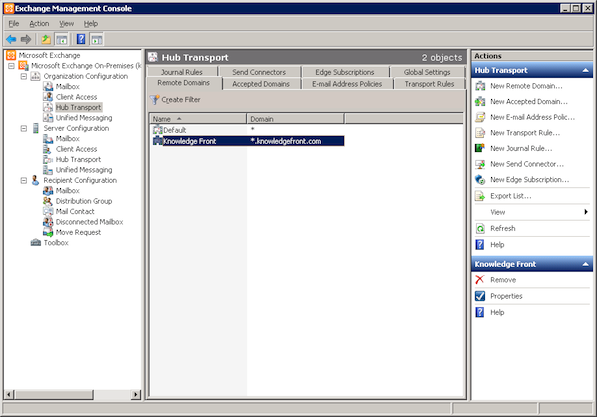Click the Microsoft Exchange root icon
This screenshot has height=417, width=597.
(x=11, y=55)
